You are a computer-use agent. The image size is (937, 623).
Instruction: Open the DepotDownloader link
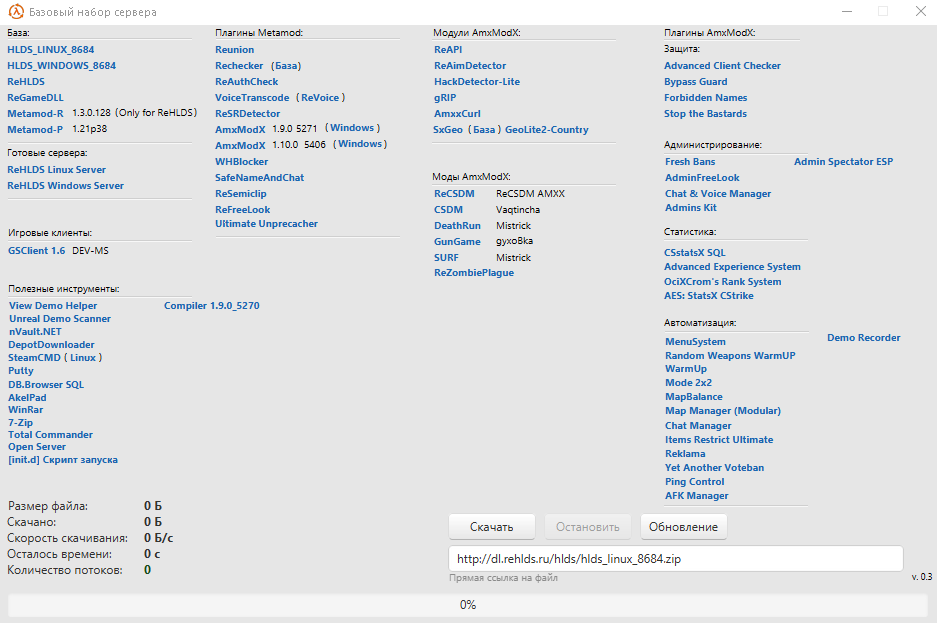51,345
